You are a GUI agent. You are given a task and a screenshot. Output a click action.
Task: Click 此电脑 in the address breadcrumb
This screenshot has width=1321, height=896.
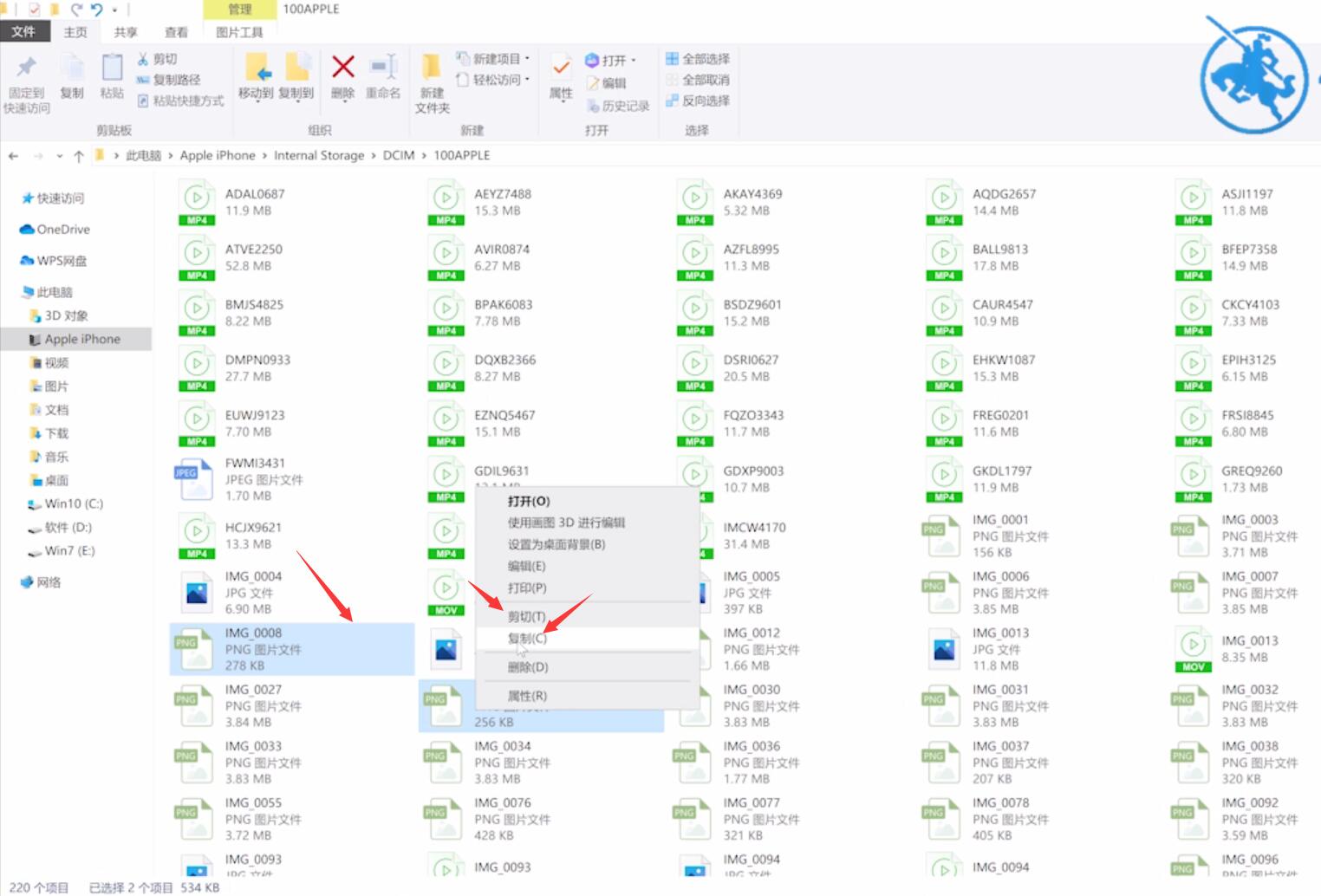point(144,155)
